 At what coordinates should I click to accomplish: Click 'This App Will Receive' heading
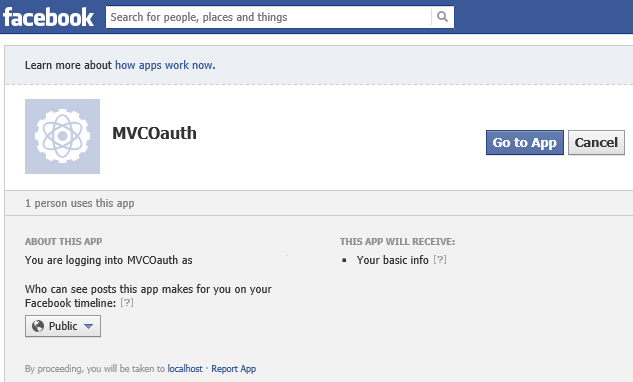tap(397, 241)
